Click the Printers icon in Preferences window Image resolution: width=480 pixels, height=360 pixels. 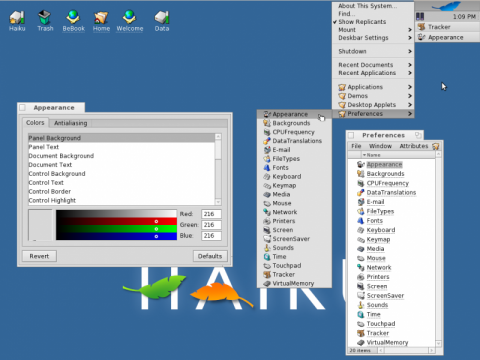point(361,277)
